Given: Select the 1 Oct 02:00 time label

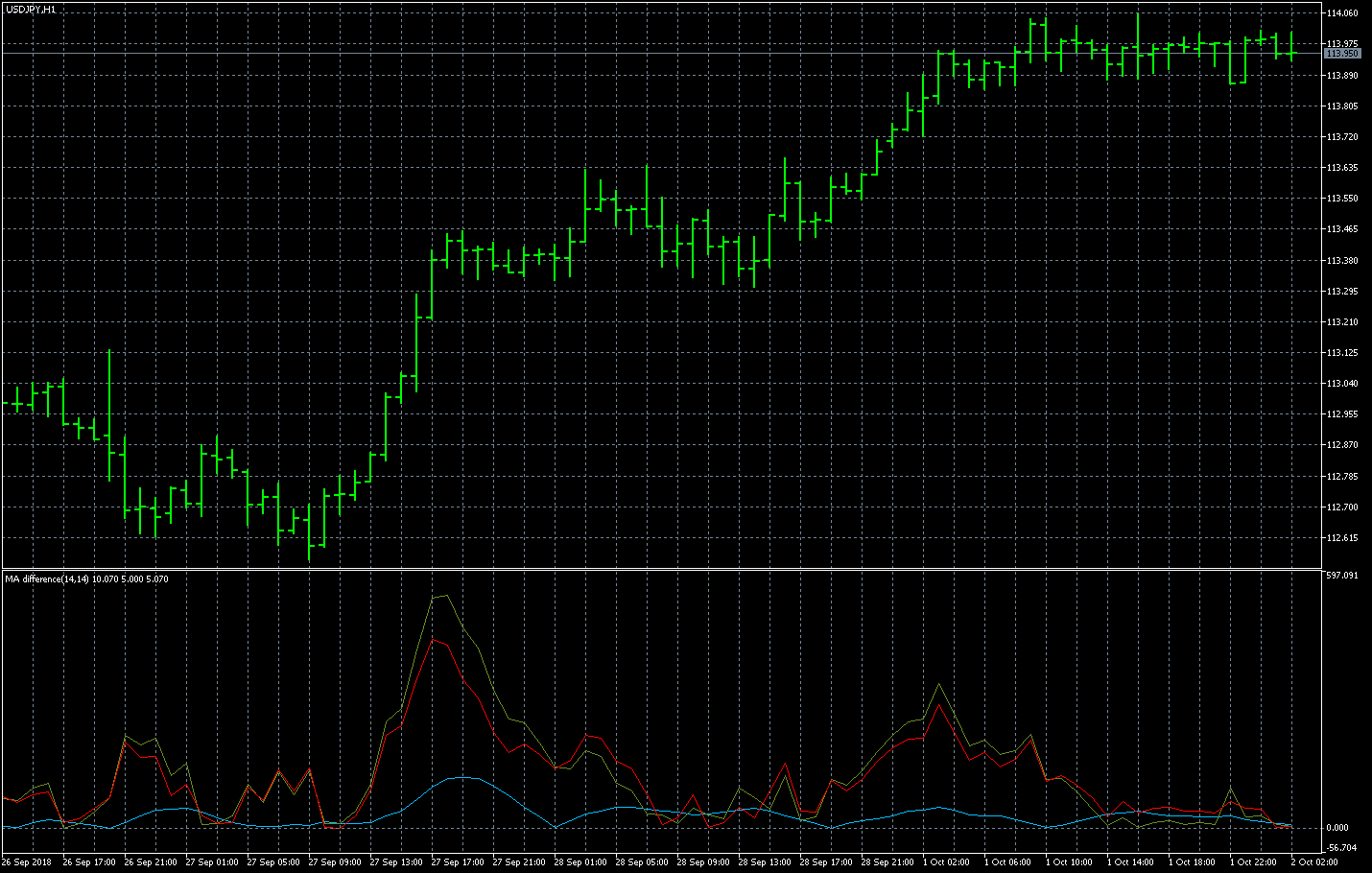Looking at the screenshot, I should pyautogui.click(x=949, y=862).
